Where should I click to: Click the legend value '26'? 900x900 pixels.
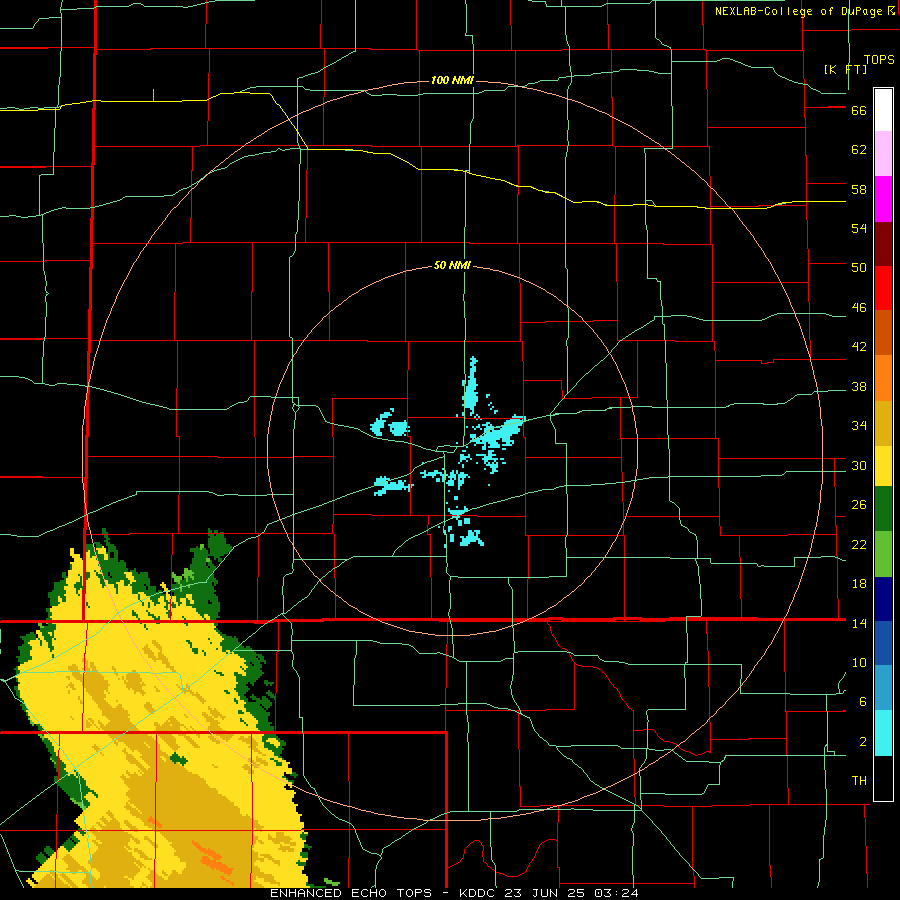coord(859,505)
